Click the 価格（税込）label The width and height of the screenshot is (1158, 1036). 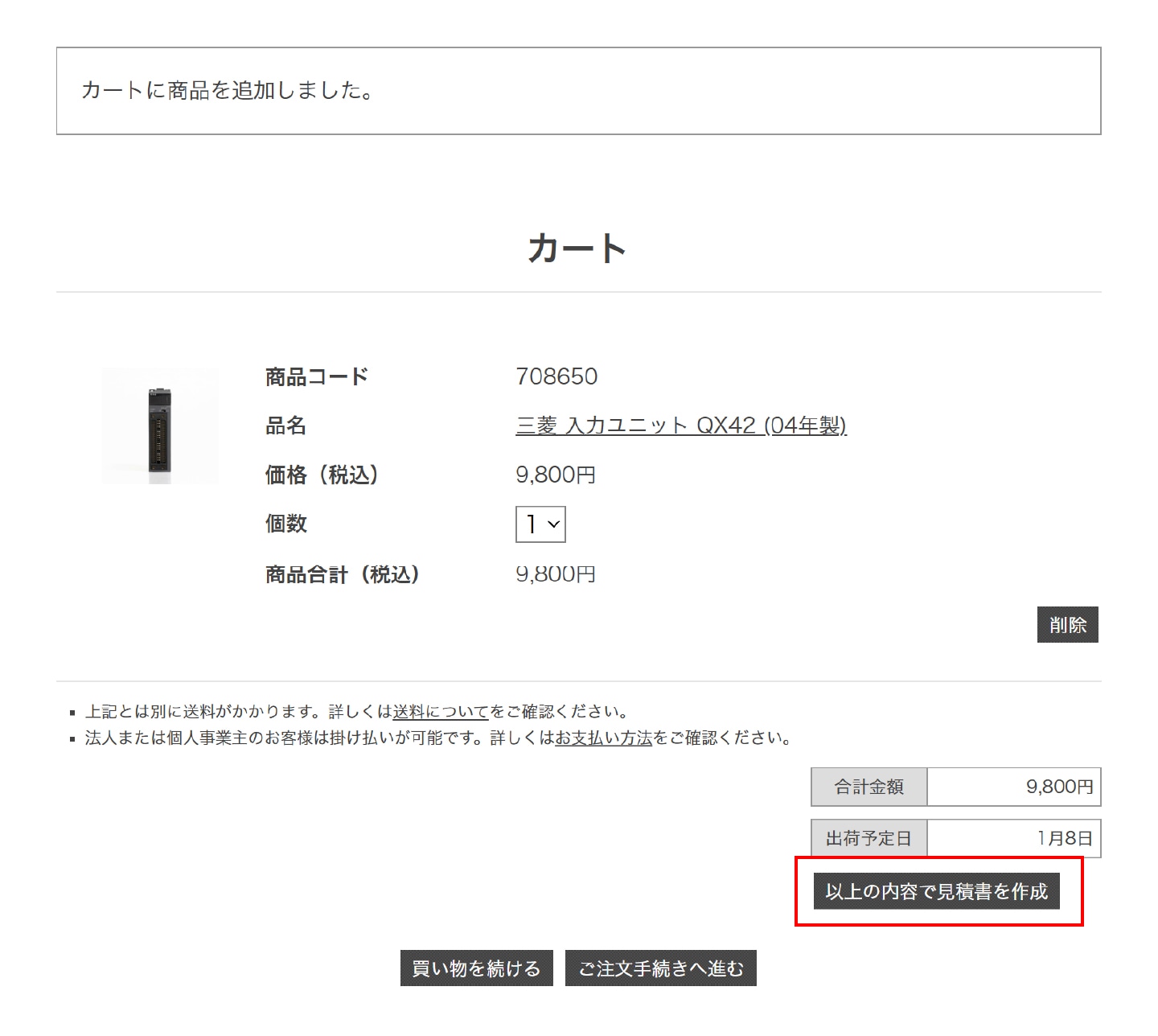pos(322,475)
